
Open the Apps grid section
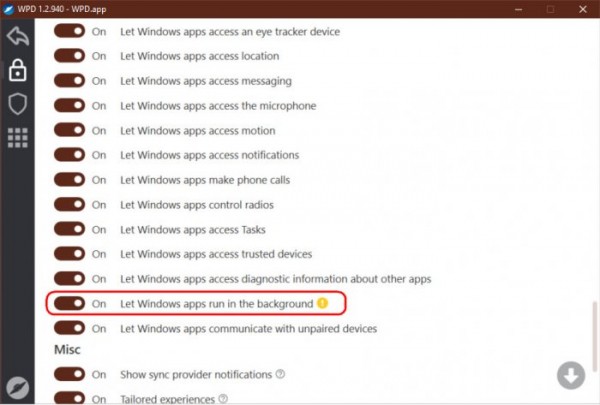(x=18, y=137)
